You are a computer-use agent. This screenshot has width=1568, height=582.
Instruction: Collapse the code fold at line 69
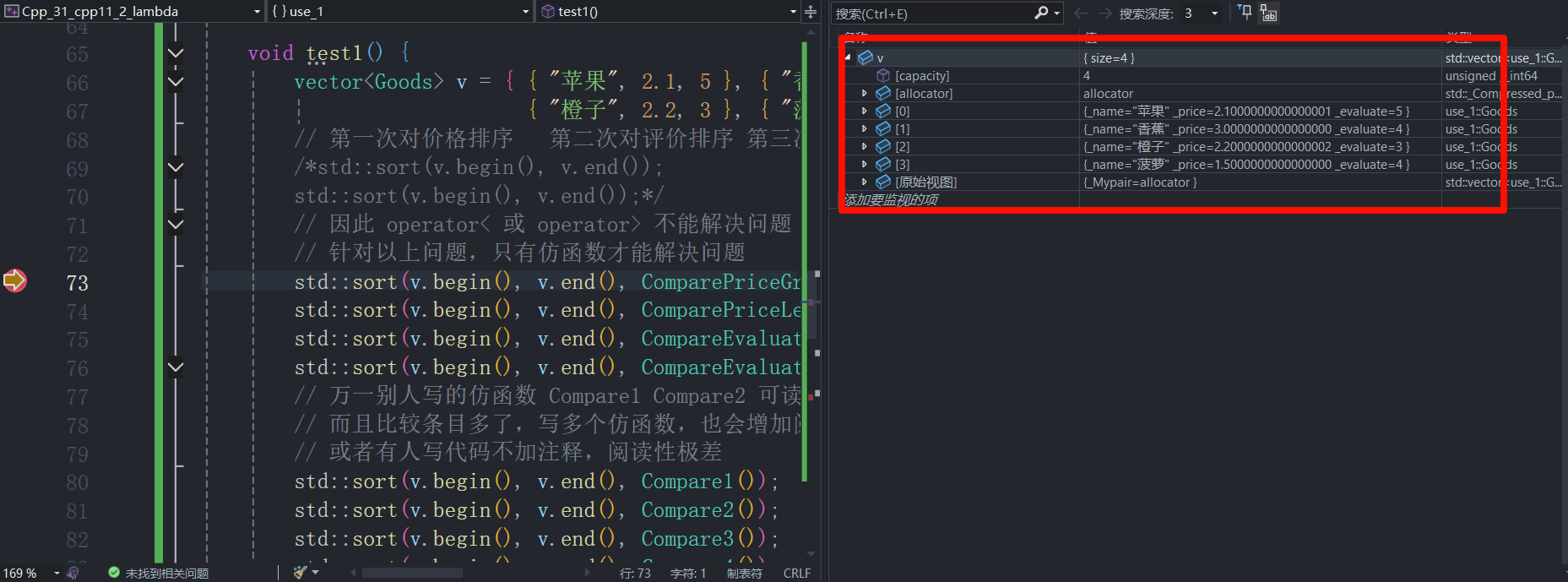[x=176, y=167]
